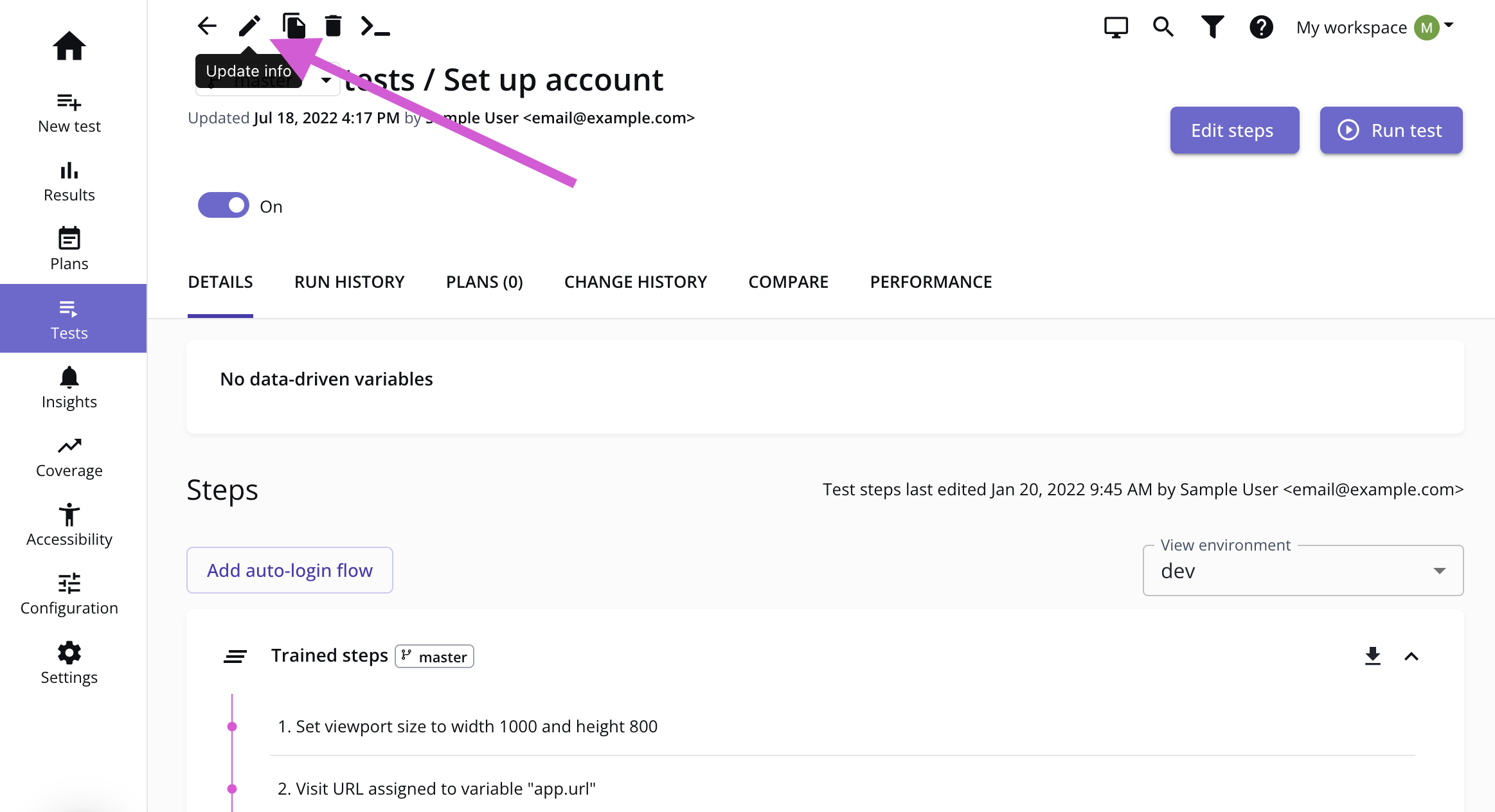Click the Run test button
Image resolution: width=1495 pixels, height=812 pixels.
pos(1391,130)
